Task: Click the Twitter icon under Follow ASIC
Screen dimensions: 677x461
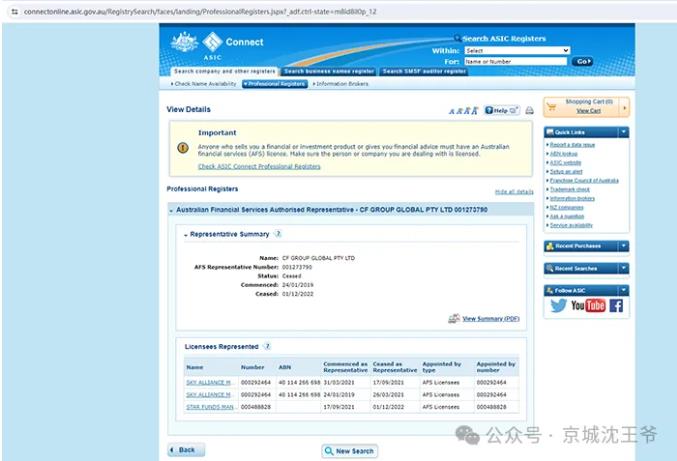Action: [x=559, y=306]
